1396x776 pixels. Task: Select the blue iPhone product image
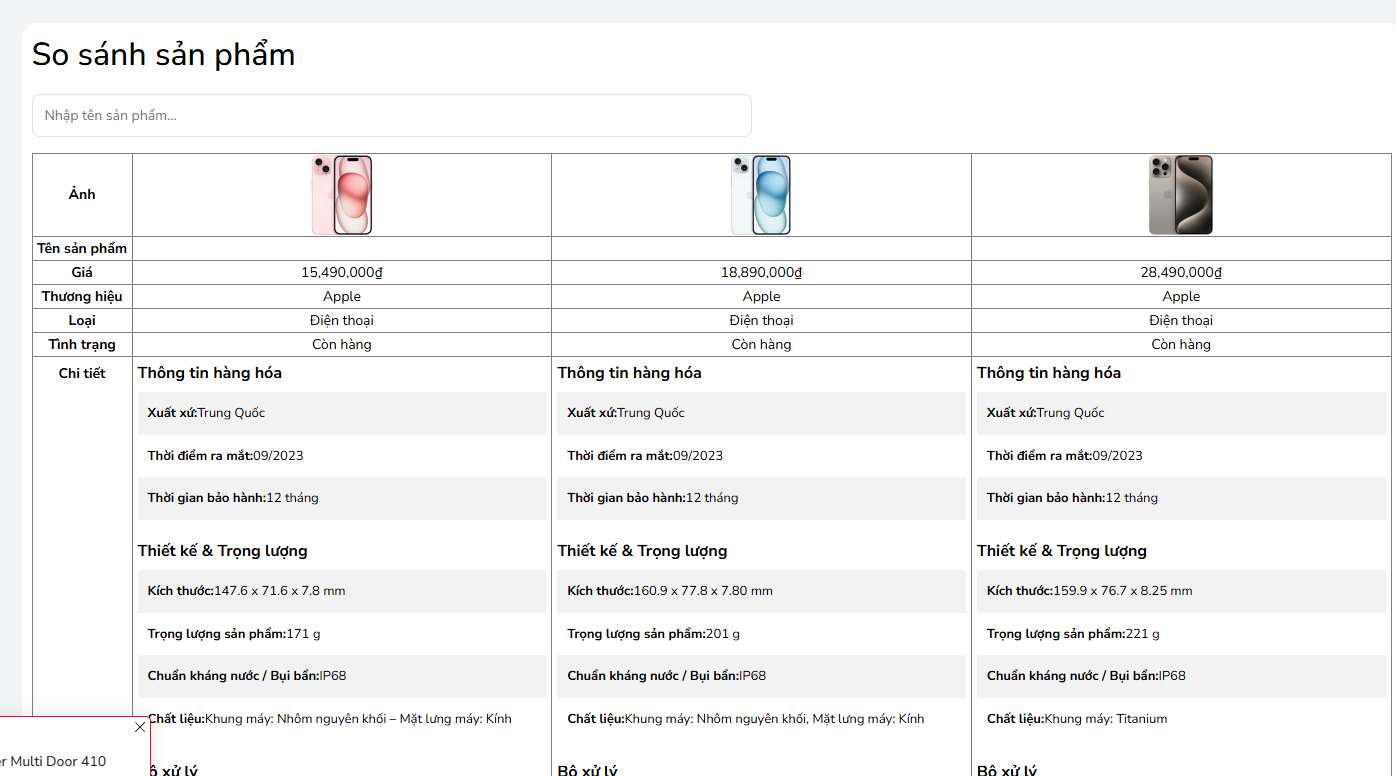(760, 195)
